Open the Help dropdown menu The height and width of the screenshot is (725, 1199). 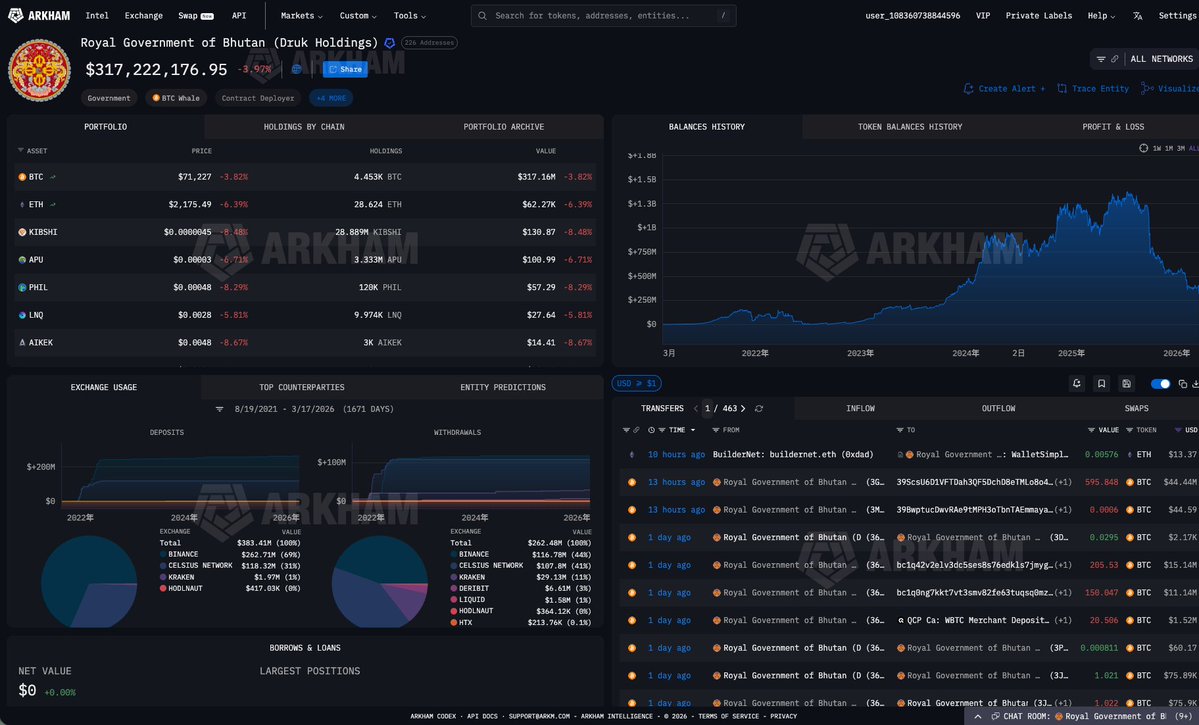point(1101,15)
